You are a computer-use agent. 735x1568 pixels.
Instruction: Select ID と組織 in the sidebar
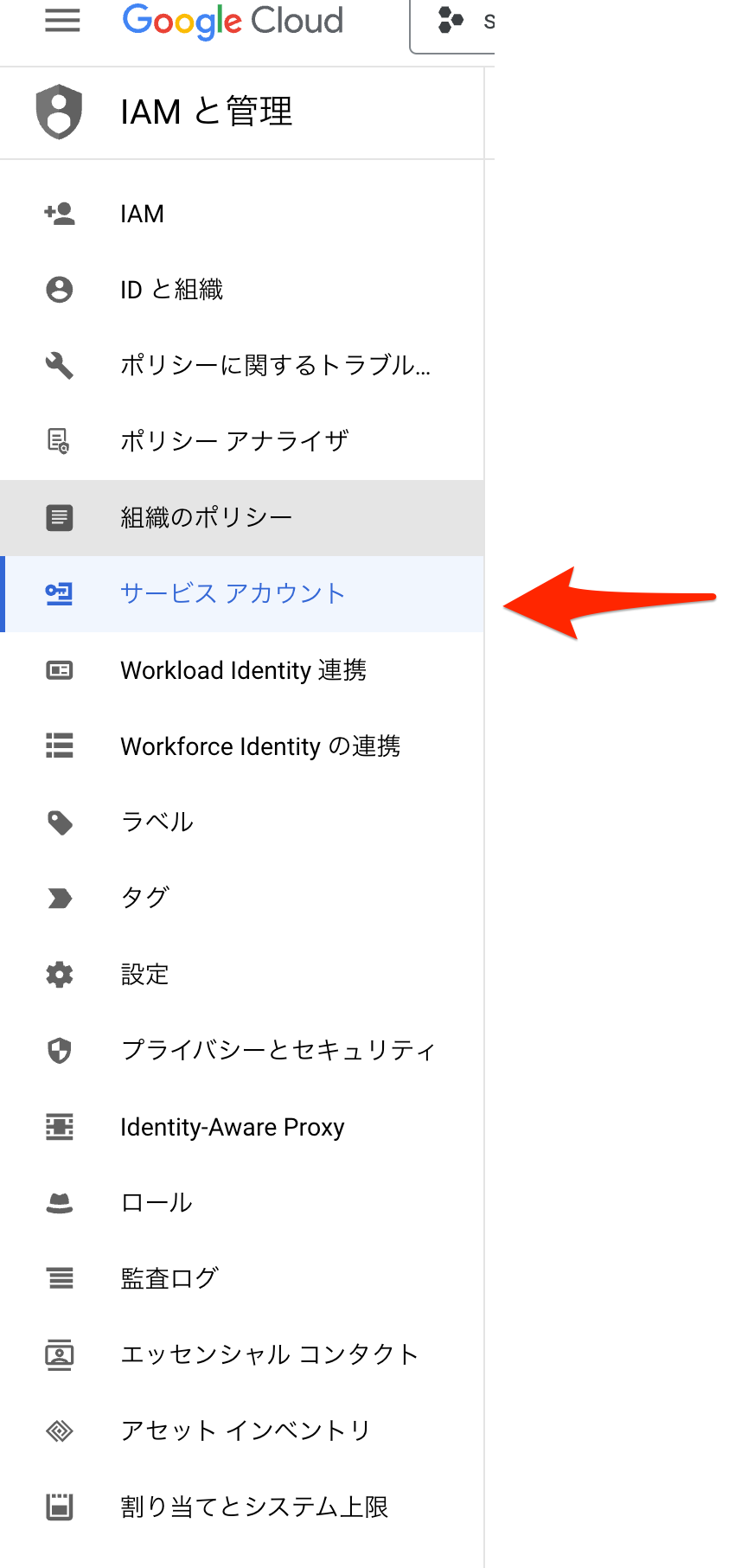click(242, 290)
